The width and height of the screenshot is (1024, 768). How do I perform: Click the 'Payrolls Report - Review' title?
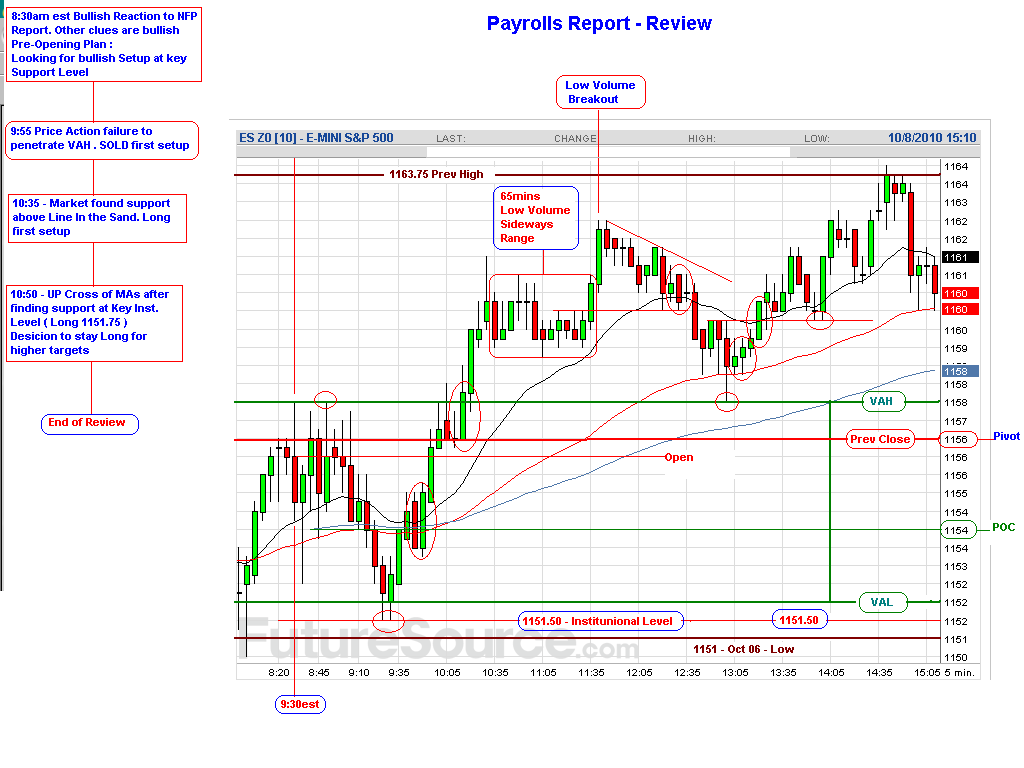point(599,24)
